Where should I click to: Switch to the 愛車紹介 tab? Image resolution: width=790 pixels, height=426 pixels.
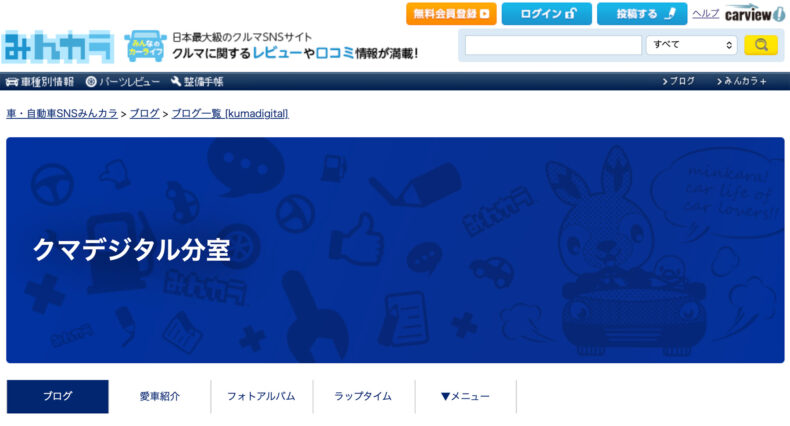[159, 396]
